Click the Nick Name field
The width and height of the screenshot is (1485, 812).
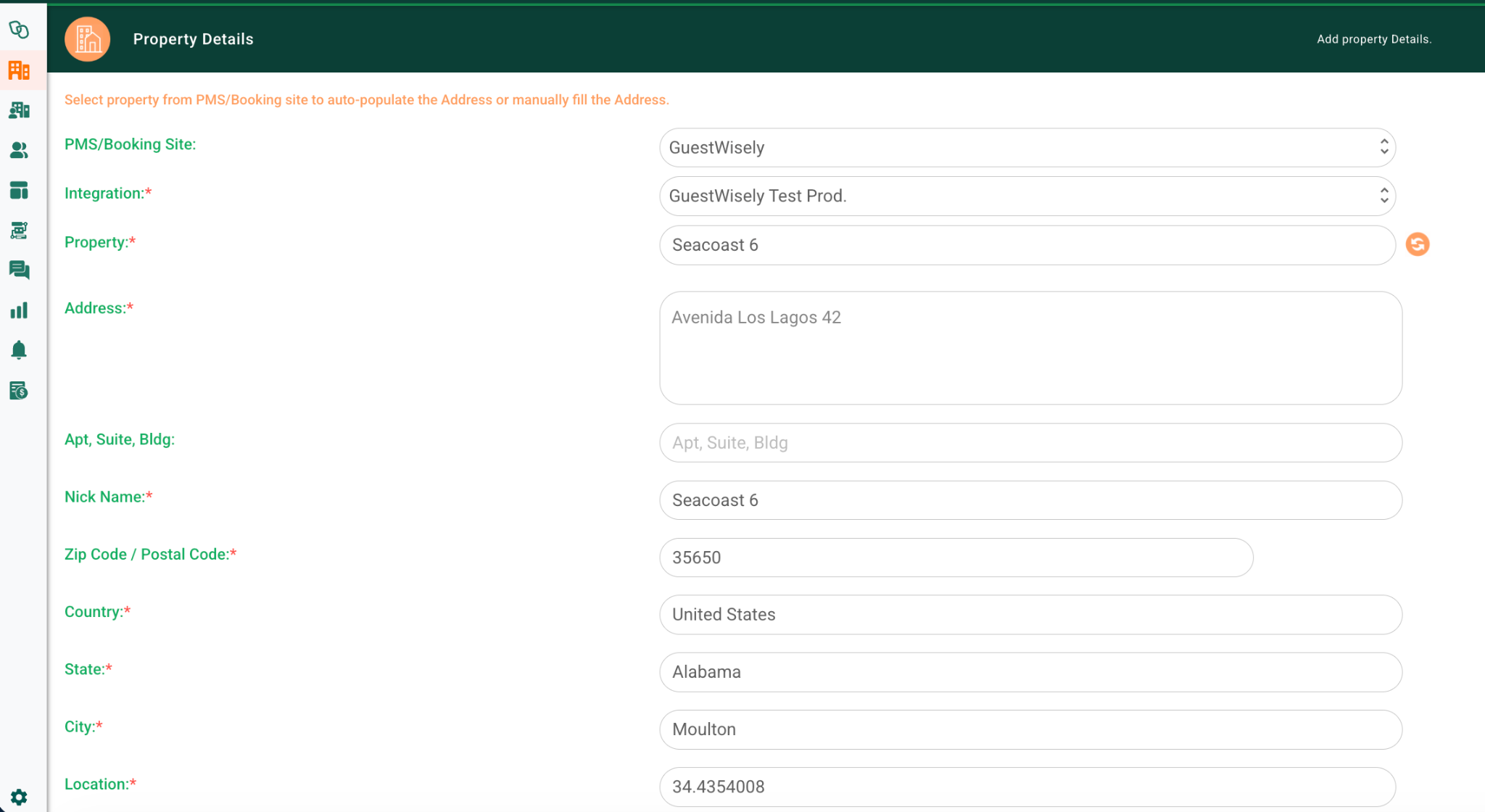coord(1030,500)
